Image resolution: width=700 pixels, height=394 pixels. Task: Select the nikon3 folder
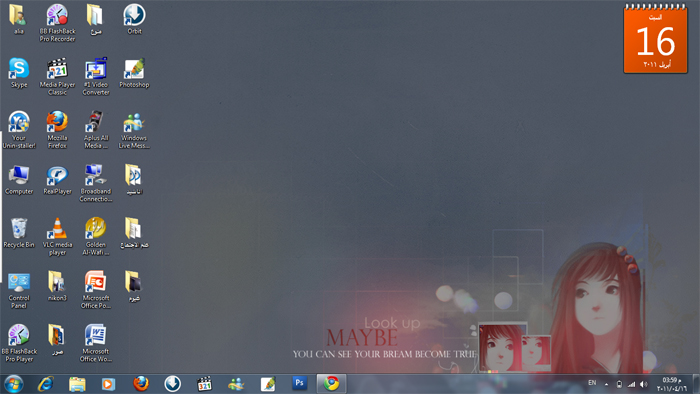[x=57, y=286]
